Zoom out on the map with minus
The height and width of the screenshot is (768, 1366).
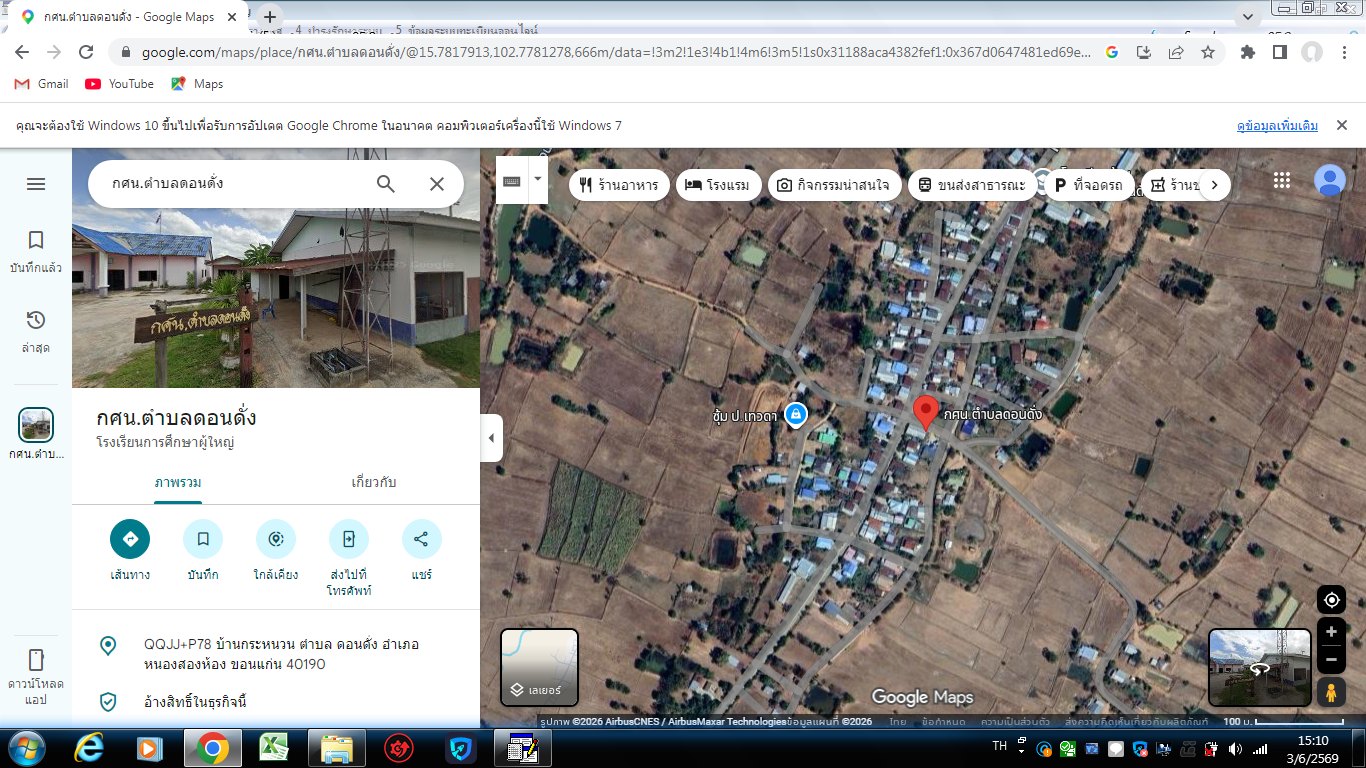click(x=1331, y=660)
